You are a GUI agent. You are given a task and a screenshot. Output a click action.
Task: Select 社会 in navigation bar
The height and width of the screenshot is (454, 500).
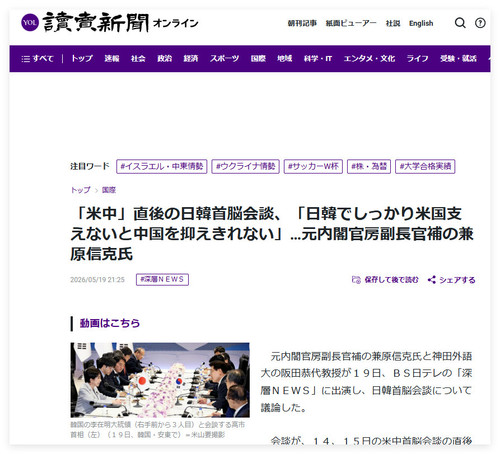point(138,59)
